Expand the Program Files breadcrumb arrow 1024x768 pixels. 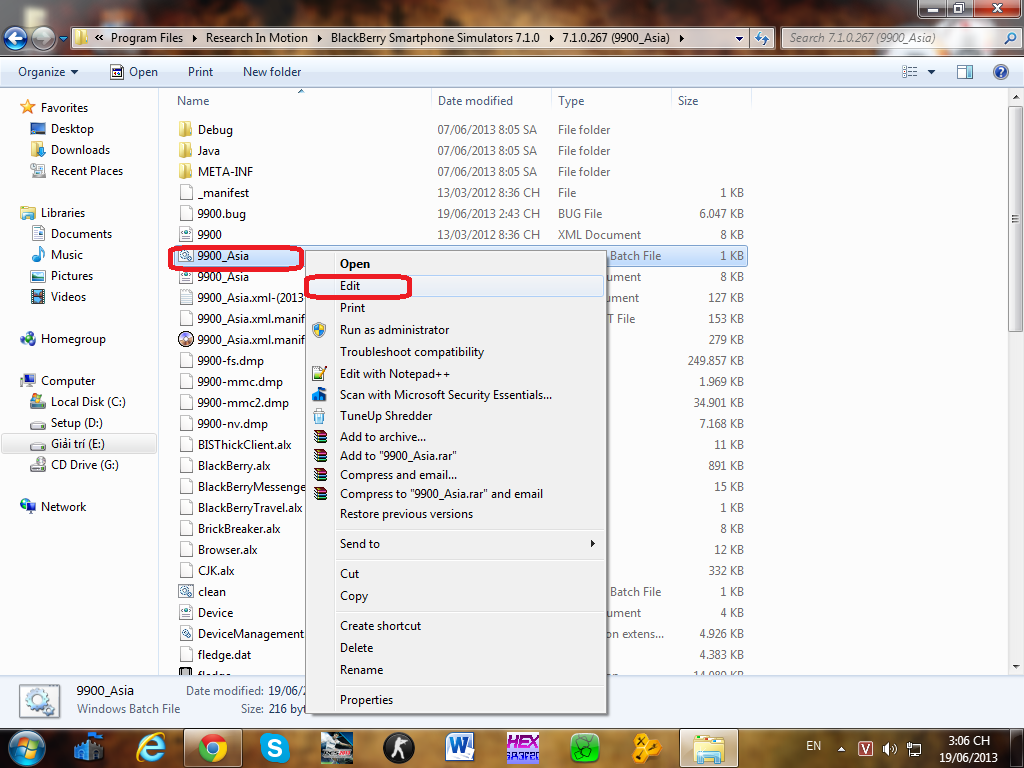tap(195, 39)
